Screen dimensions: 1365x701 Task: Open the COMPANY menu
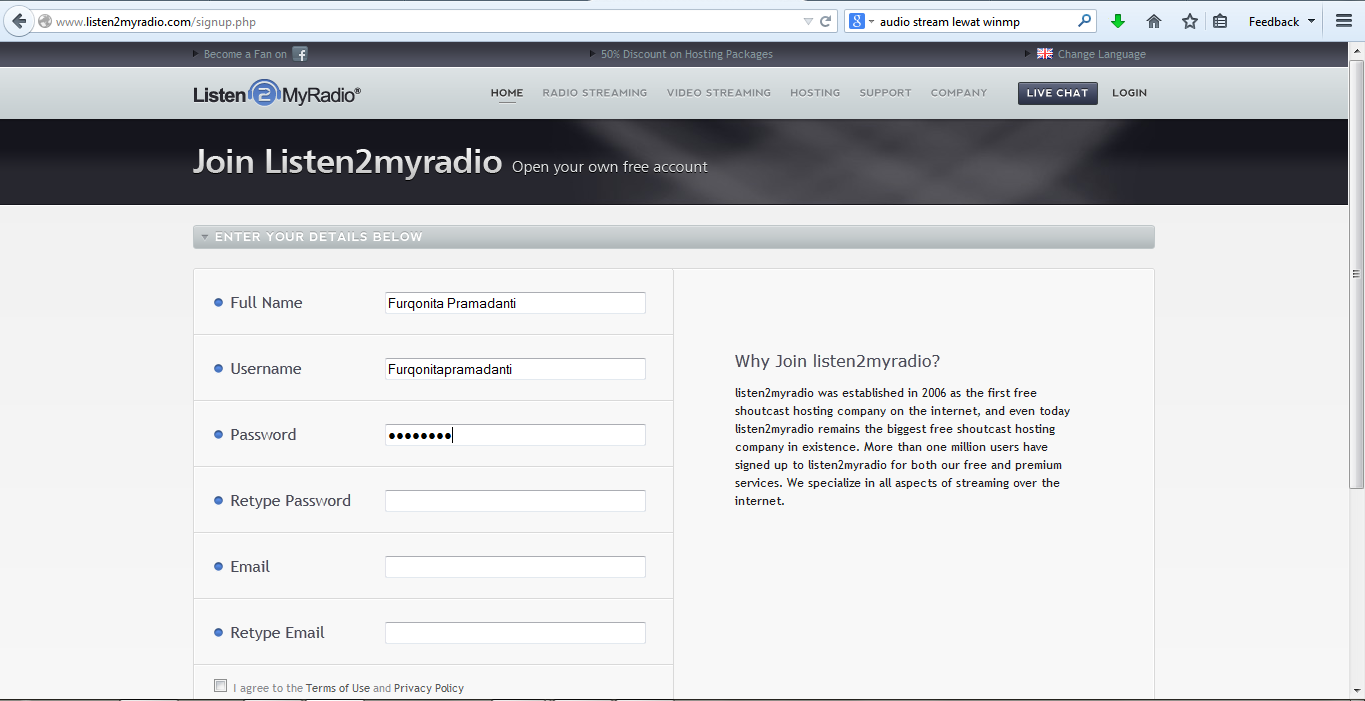point(959,93)
